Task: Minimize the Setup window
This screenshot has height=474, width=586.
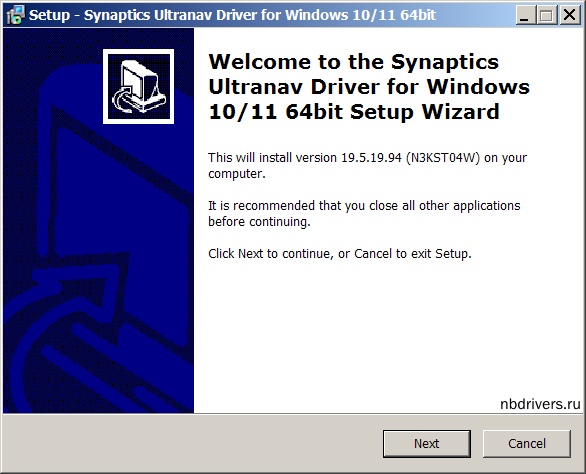Action: tap(525, 15)
